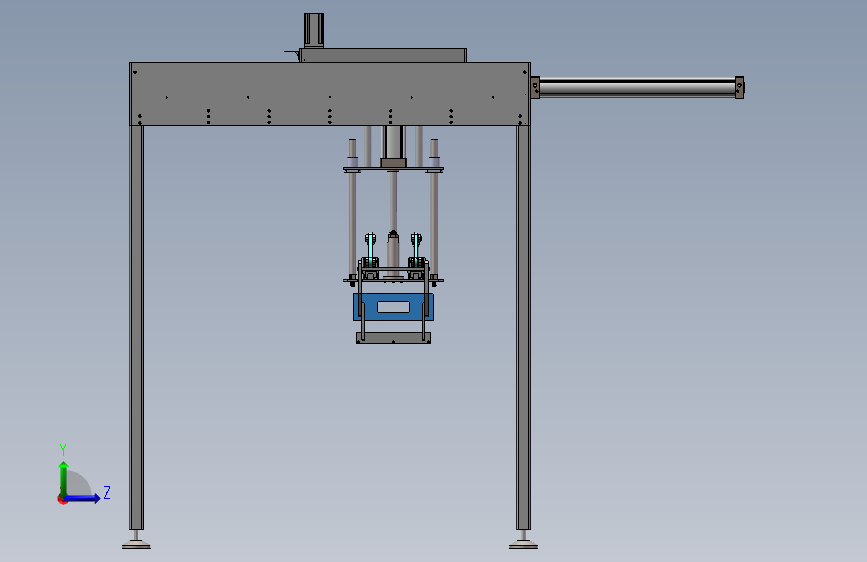Select the left cyan clamp cylinder

pos(370,249)
